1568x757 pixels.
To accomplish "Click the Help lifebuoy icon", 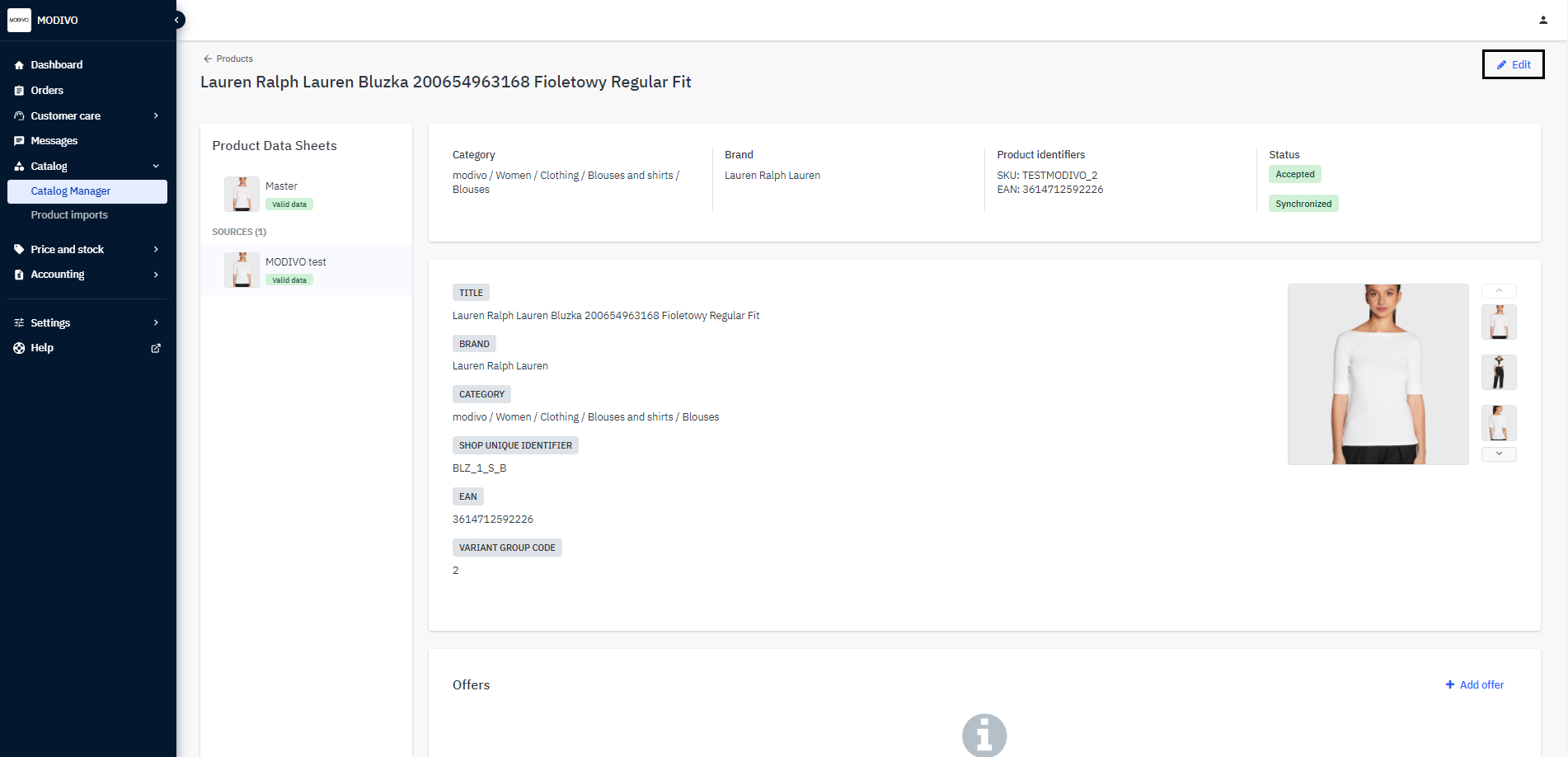I will coord(19,348).
